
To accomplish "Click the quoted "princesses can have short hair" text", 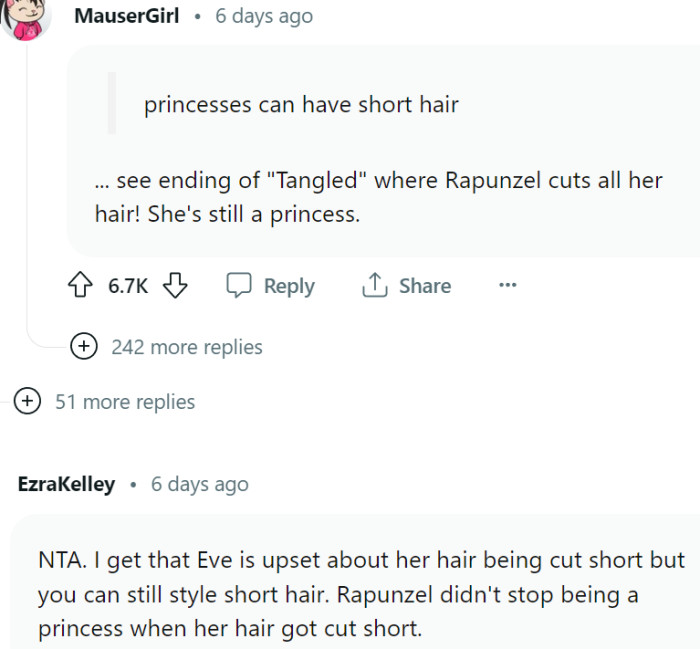I will [x=301, y=104].
